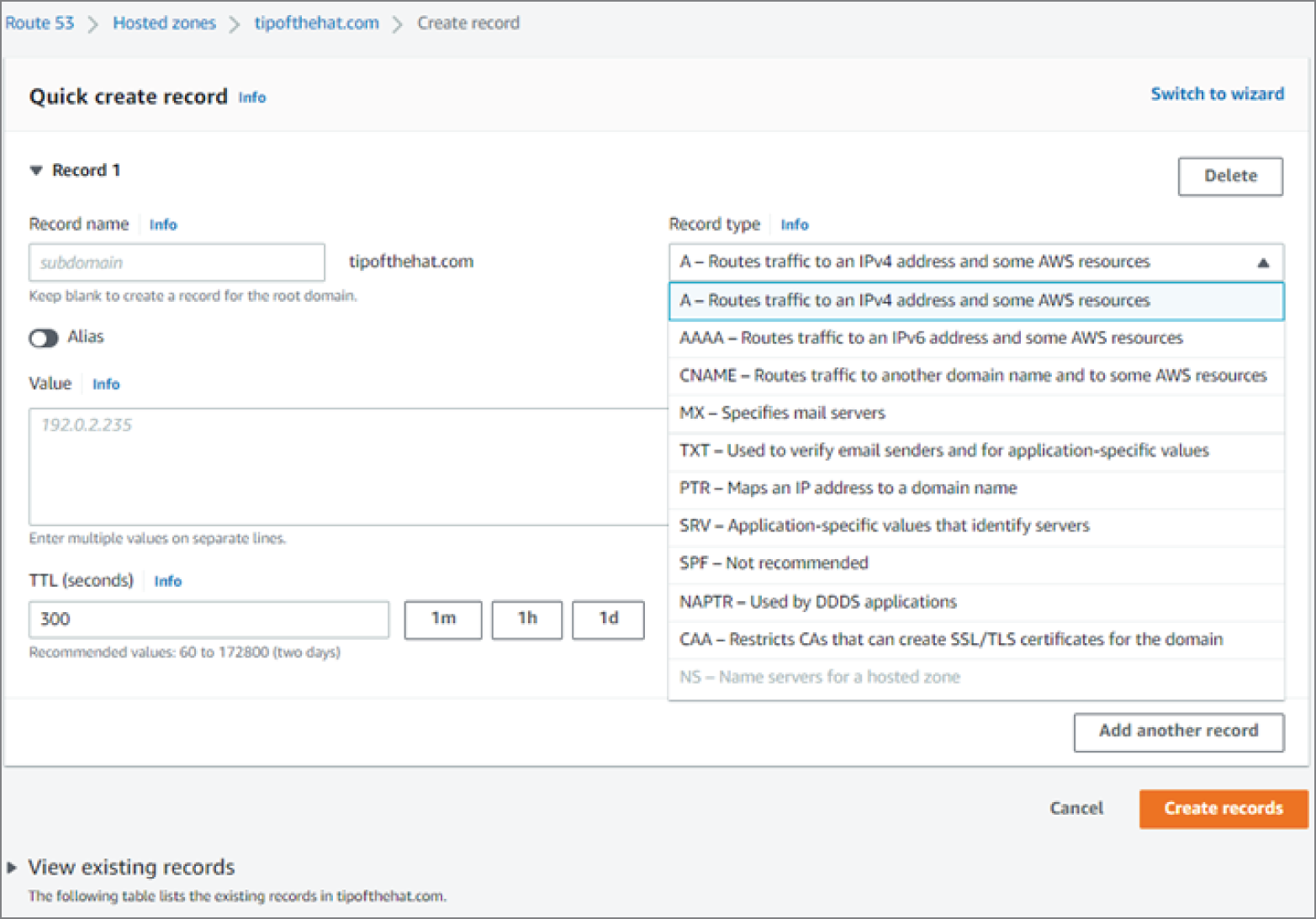Click Create records button
Image resolution: width=1316 pixels, height=919 pixels.
coord(1224,809)
